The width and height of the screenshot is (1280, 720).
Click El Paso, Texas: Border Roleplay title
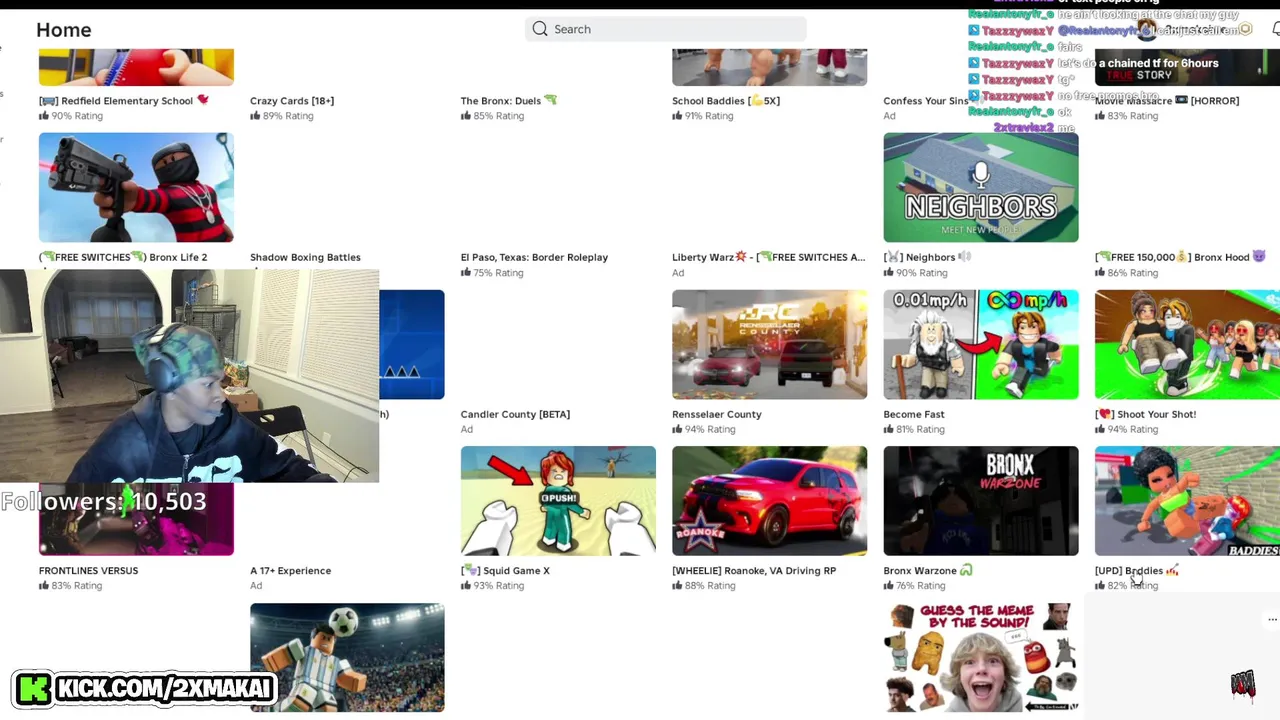(534, 257)
